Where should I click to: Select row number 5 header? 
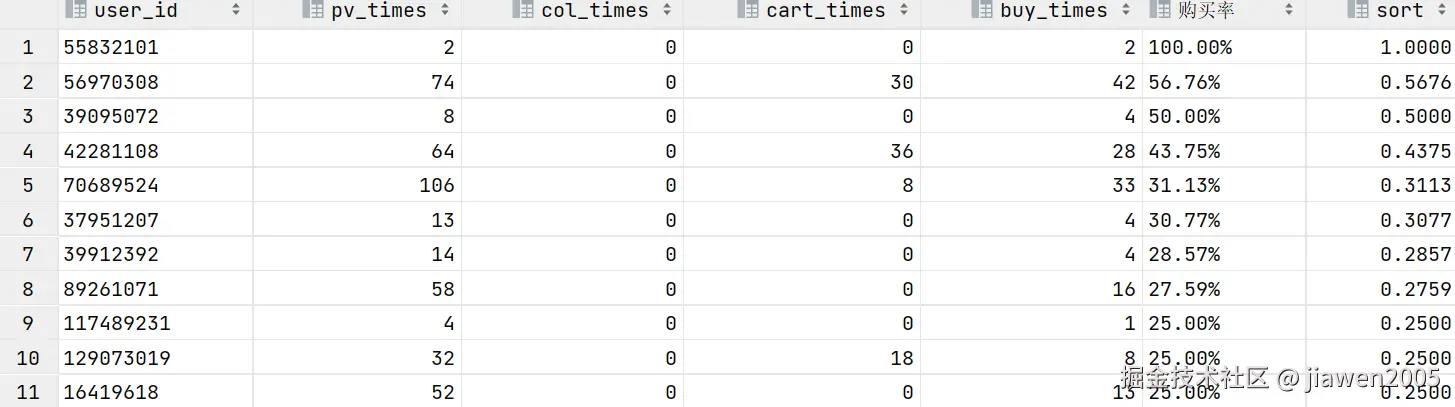28,185
